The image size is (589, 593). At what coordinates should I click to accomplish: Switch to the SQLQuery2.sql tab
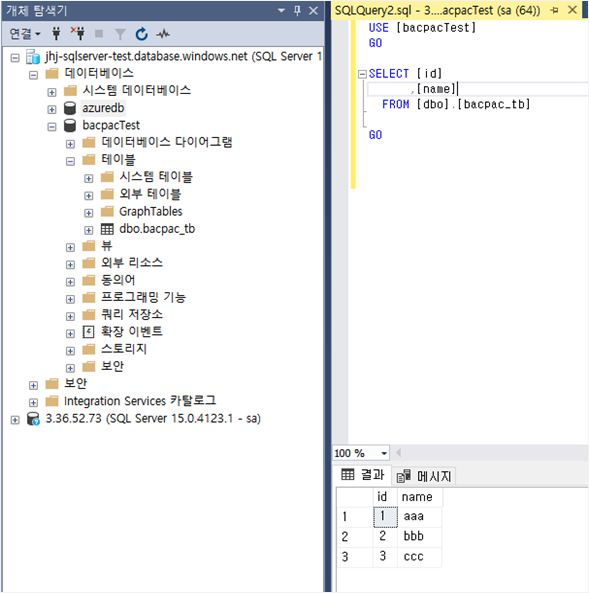pos(437,10)
